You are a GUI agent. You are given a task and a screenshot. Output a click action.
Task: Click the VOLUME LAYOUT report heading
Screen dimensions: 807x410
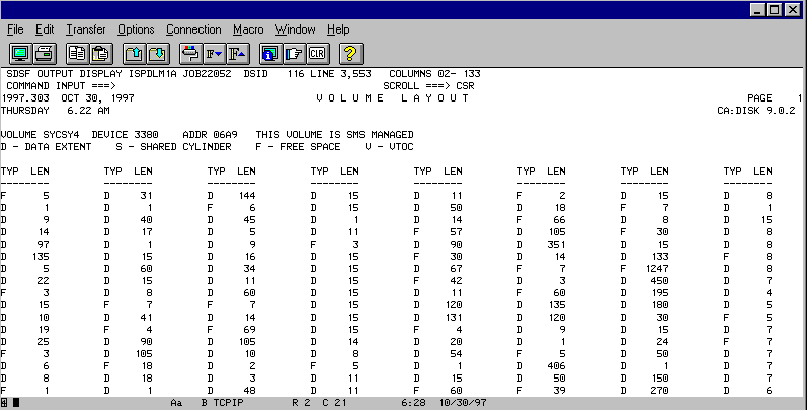click(x=393, y=98)
